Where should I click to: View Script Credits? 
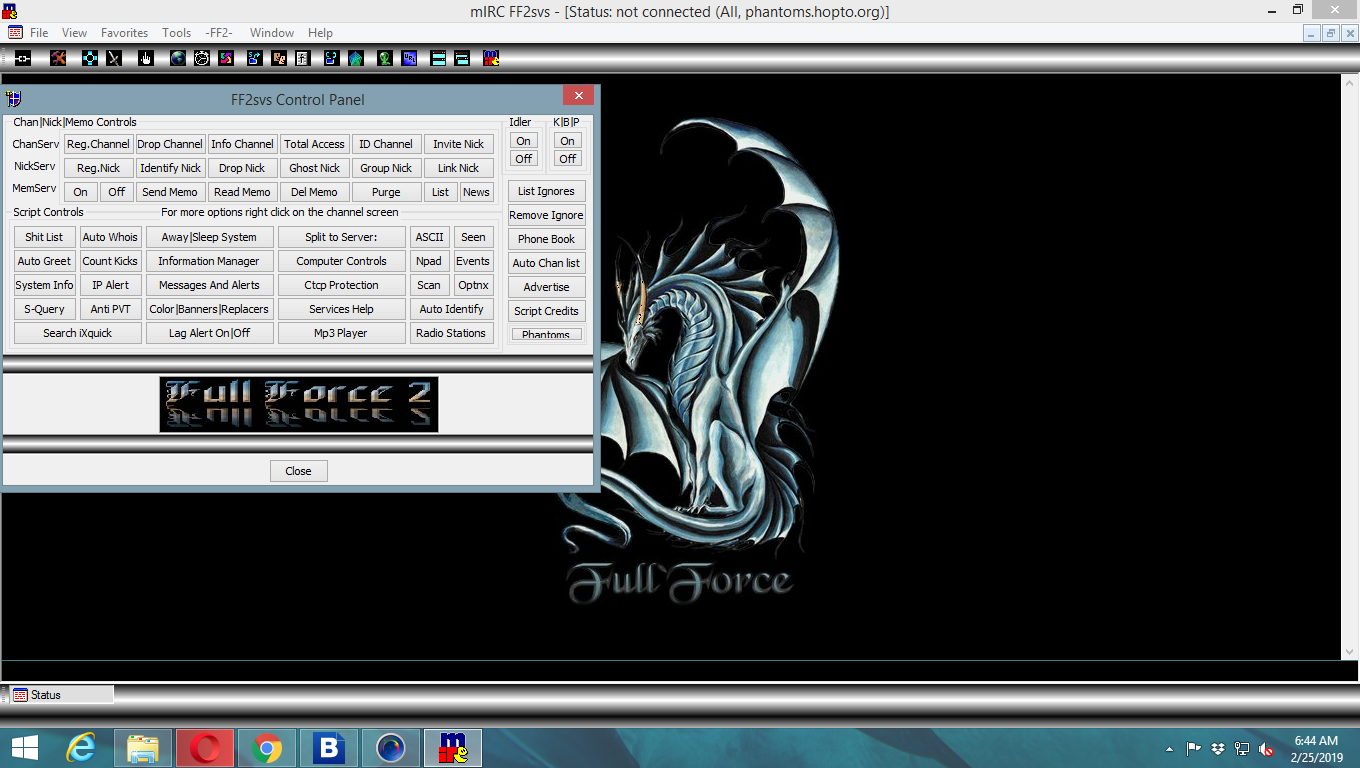pyautogui.click(x=546, y=311)
